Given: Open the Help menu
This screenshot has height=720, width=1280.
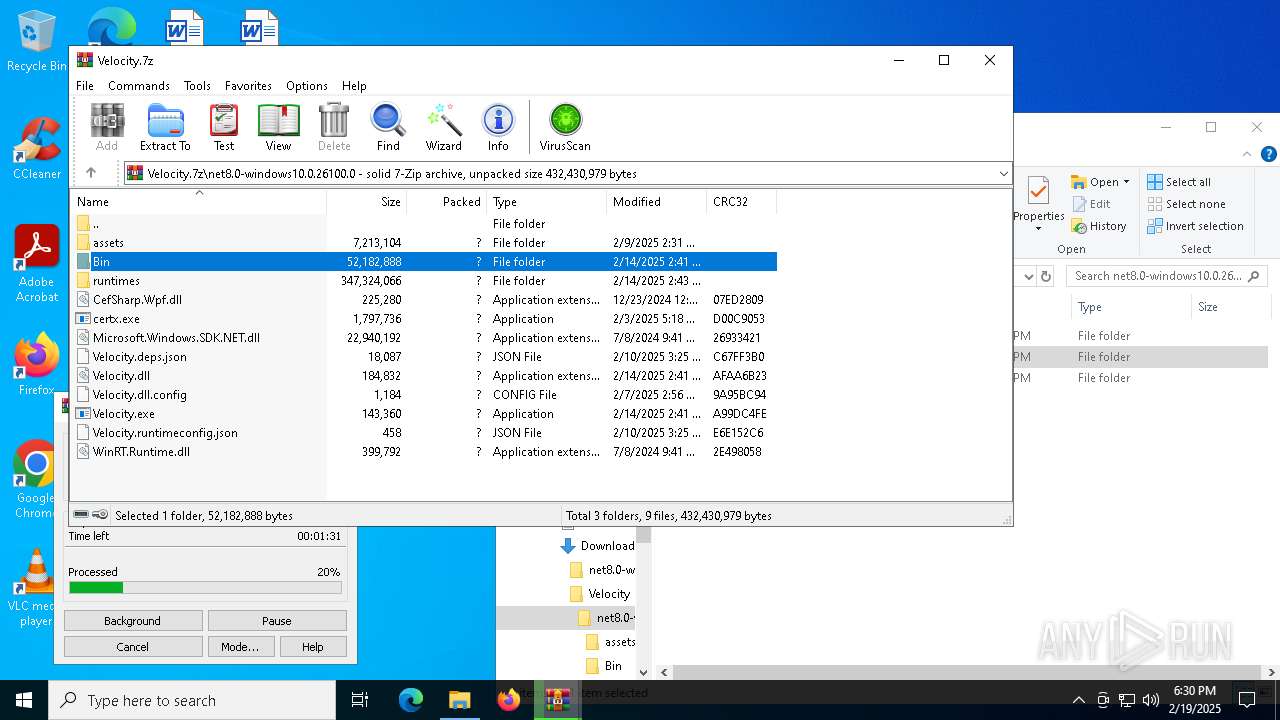Looking at the screenshot, I should 354,86.
